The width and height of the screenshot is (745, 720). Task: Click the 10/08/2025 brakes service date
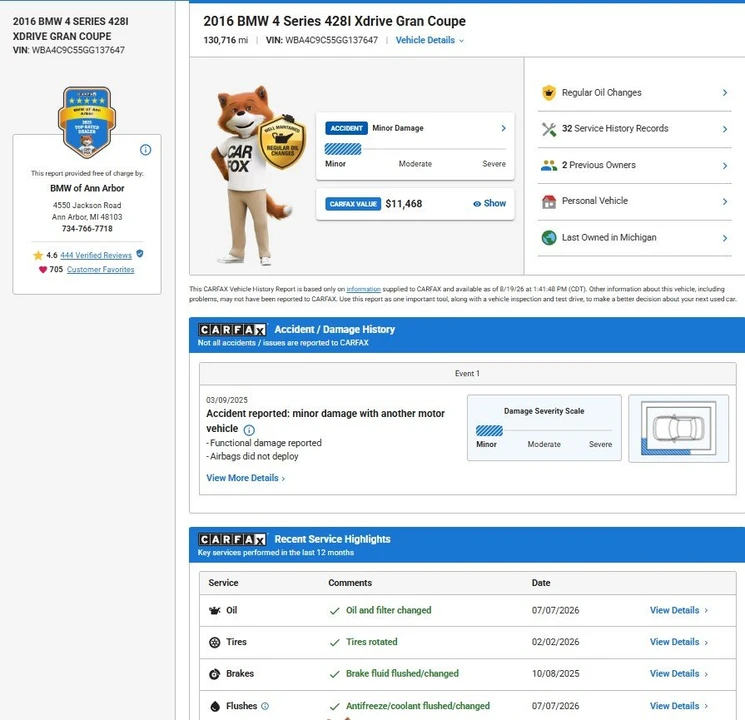[555, 674]
